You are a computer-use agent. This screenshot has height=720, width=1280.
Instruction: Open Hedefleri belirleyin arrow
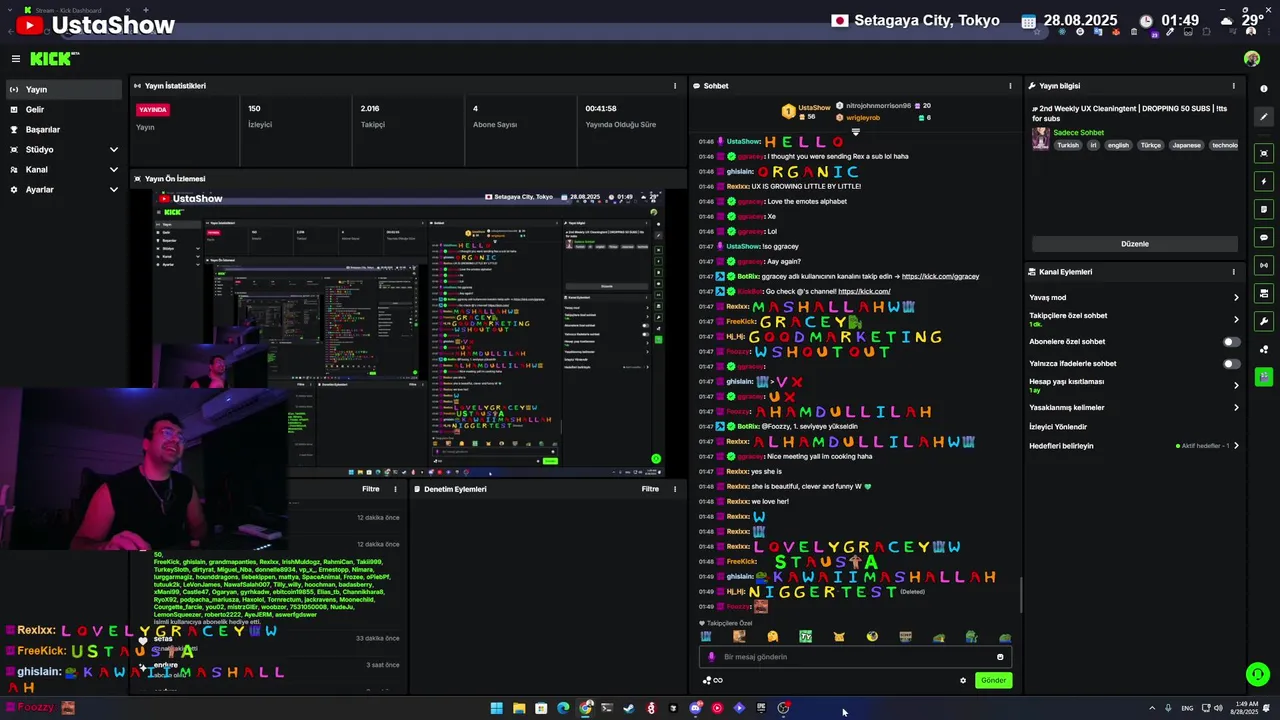(x=1235, y=446)
